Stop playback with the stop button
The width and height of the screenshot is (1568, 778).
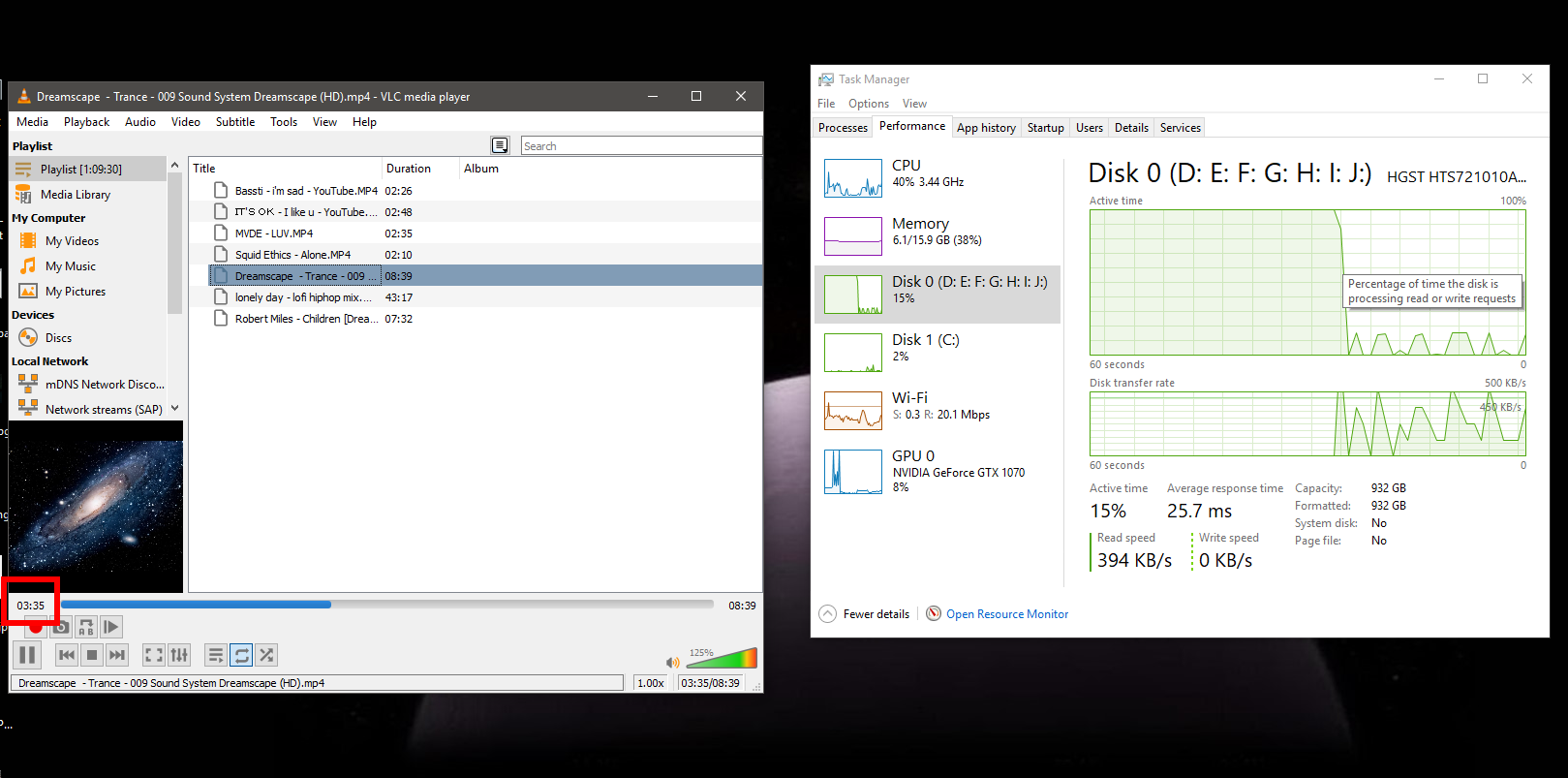pyautogui.click(x=92, y=655)
